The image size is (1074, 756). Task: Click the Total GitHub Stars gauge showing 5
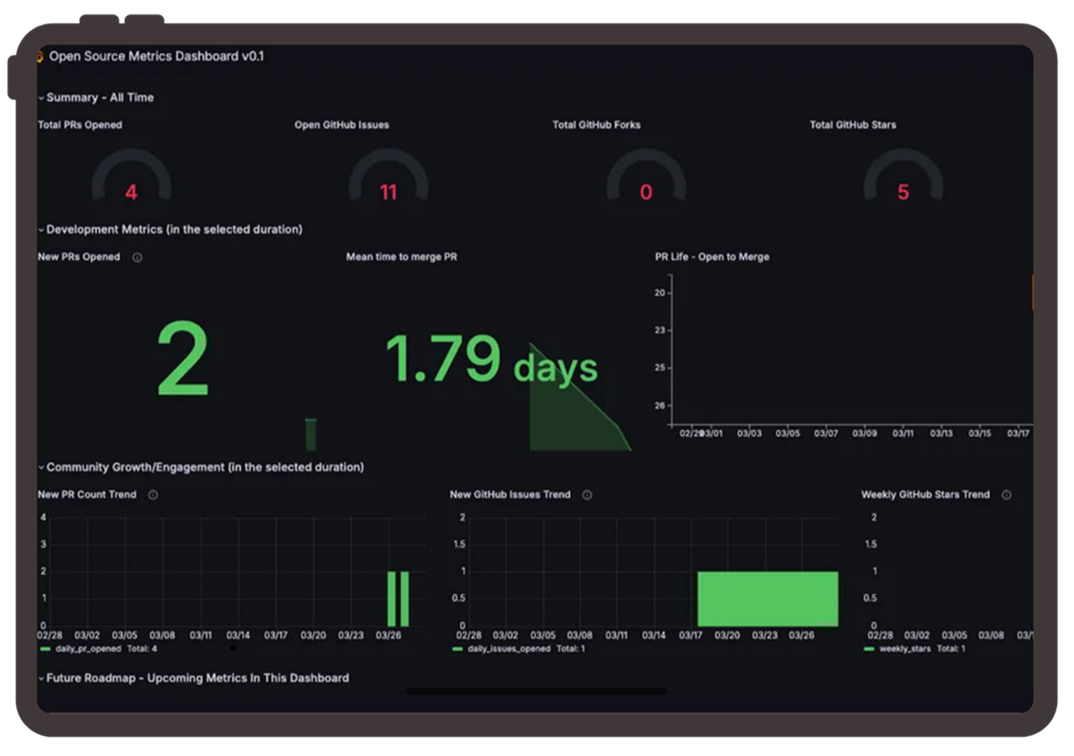903,177
